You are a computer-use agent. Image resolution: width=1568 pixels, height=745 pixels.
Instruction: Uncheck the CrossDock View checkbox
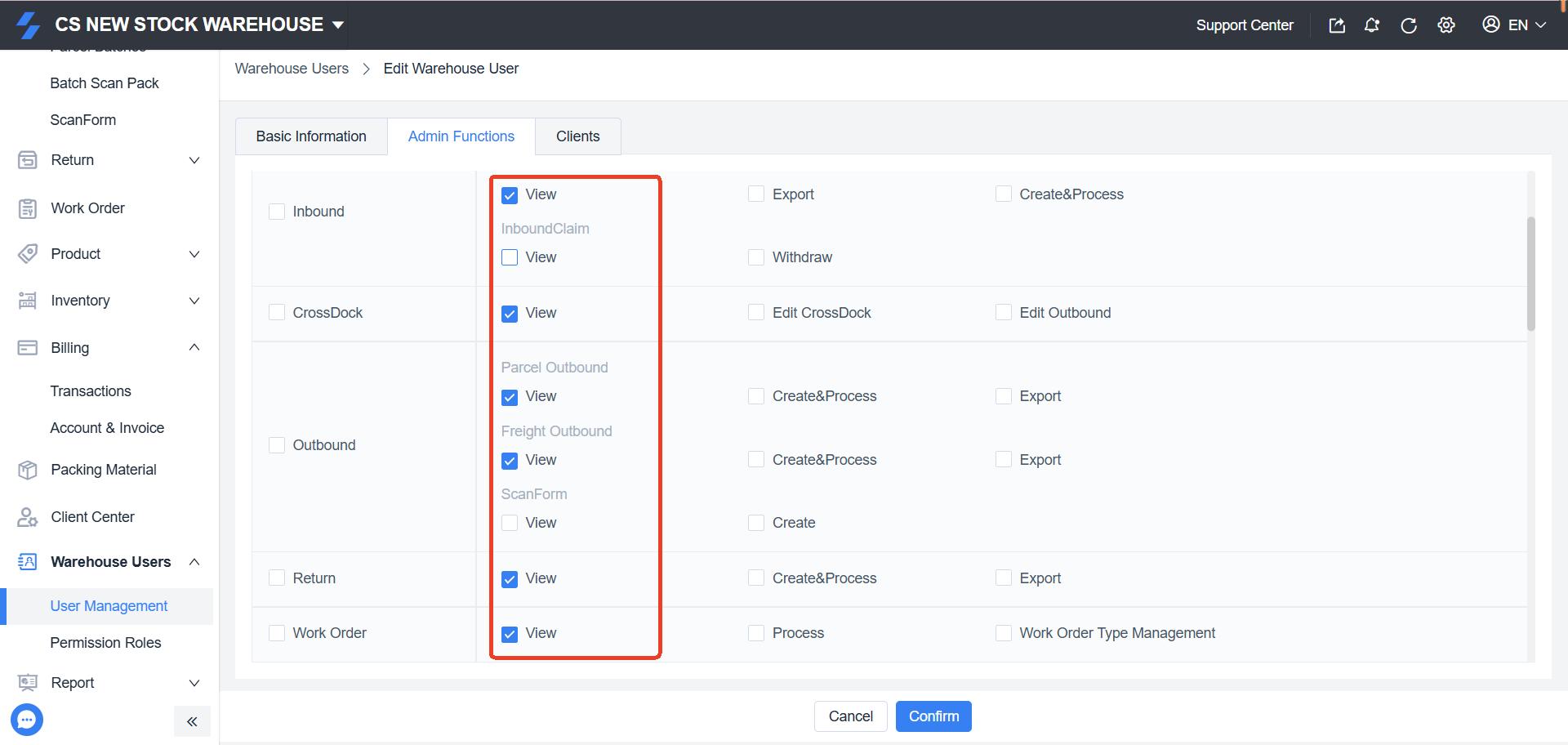510,314
